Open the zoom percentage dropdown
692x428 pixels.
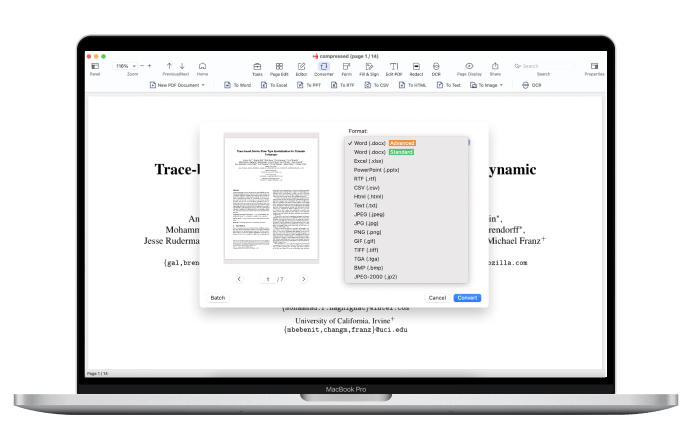(x=124, y=65)
